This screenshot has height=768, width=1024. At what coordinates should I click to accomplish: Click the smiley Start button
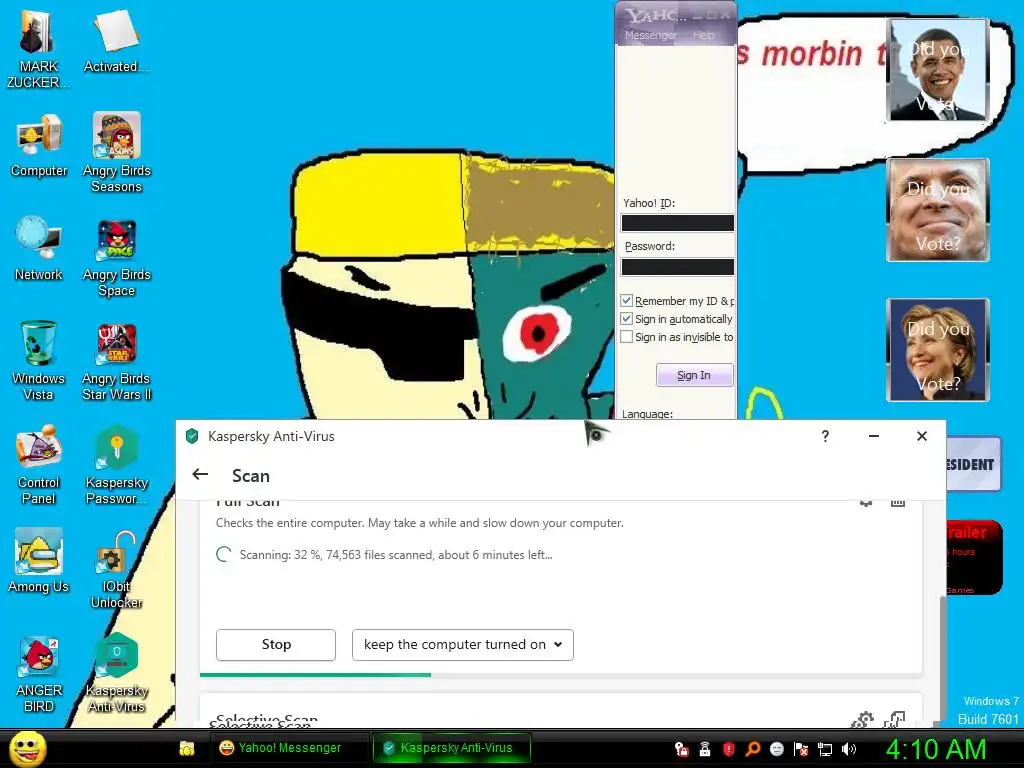[28, 748]
